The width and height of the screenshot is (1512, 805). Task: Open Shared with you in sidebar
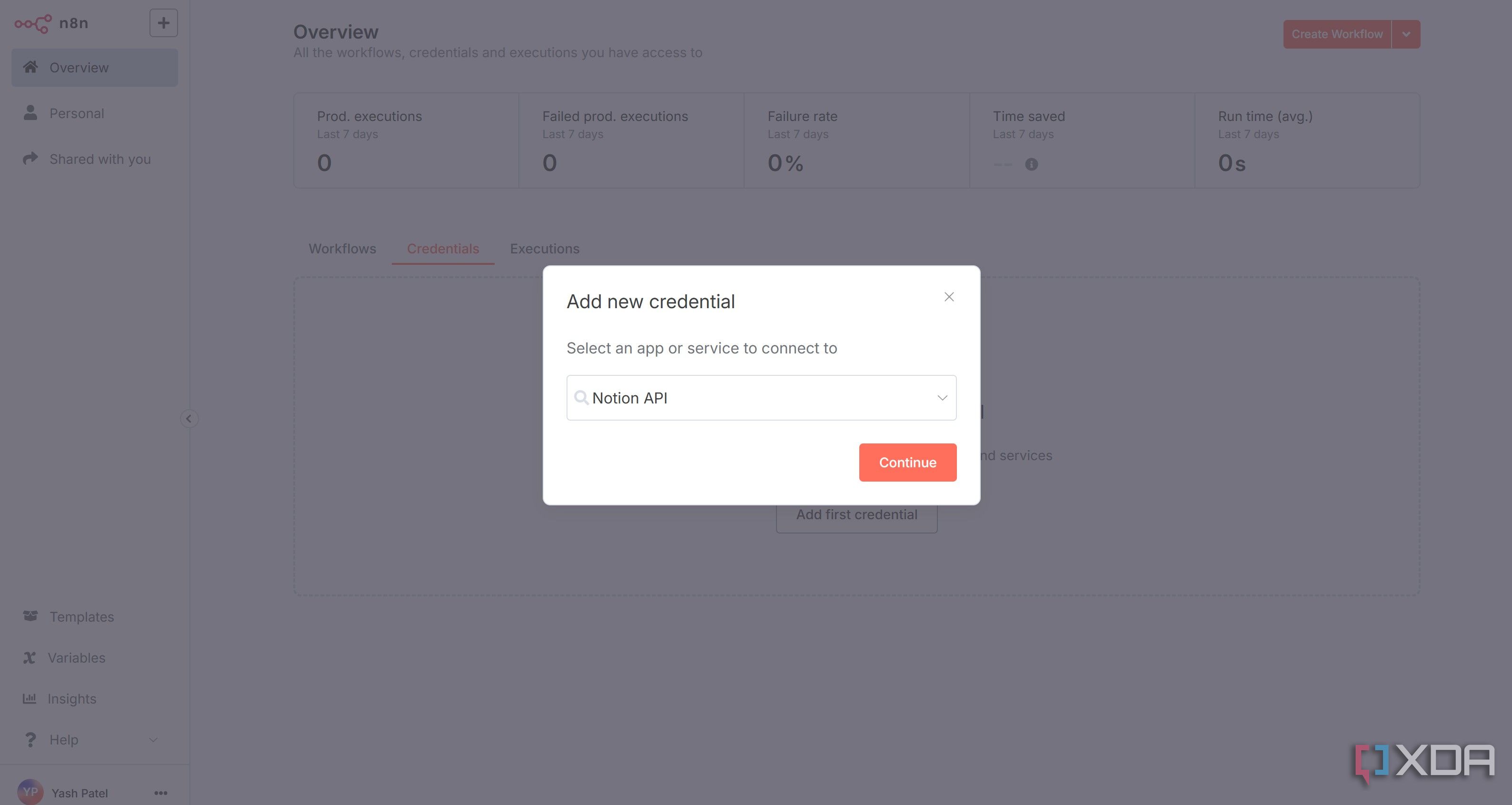click(94, 159)
